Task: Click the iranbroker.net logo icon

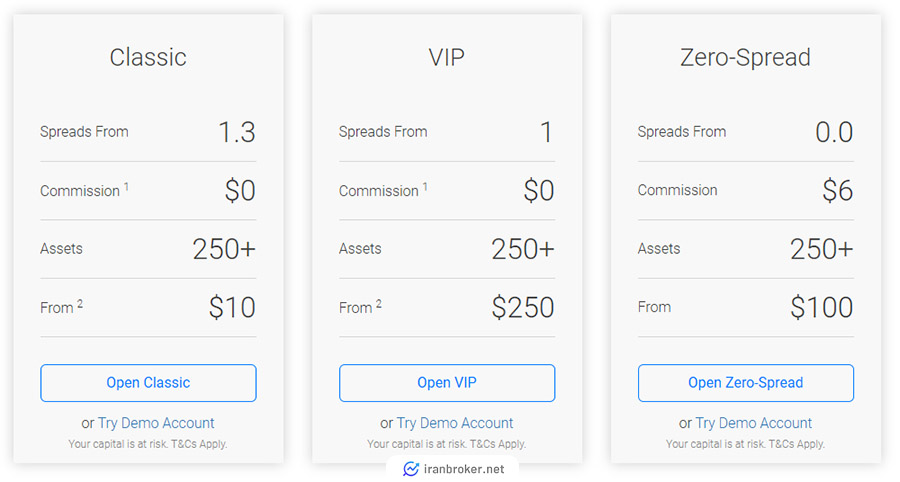Action: (x=411, y=469)
